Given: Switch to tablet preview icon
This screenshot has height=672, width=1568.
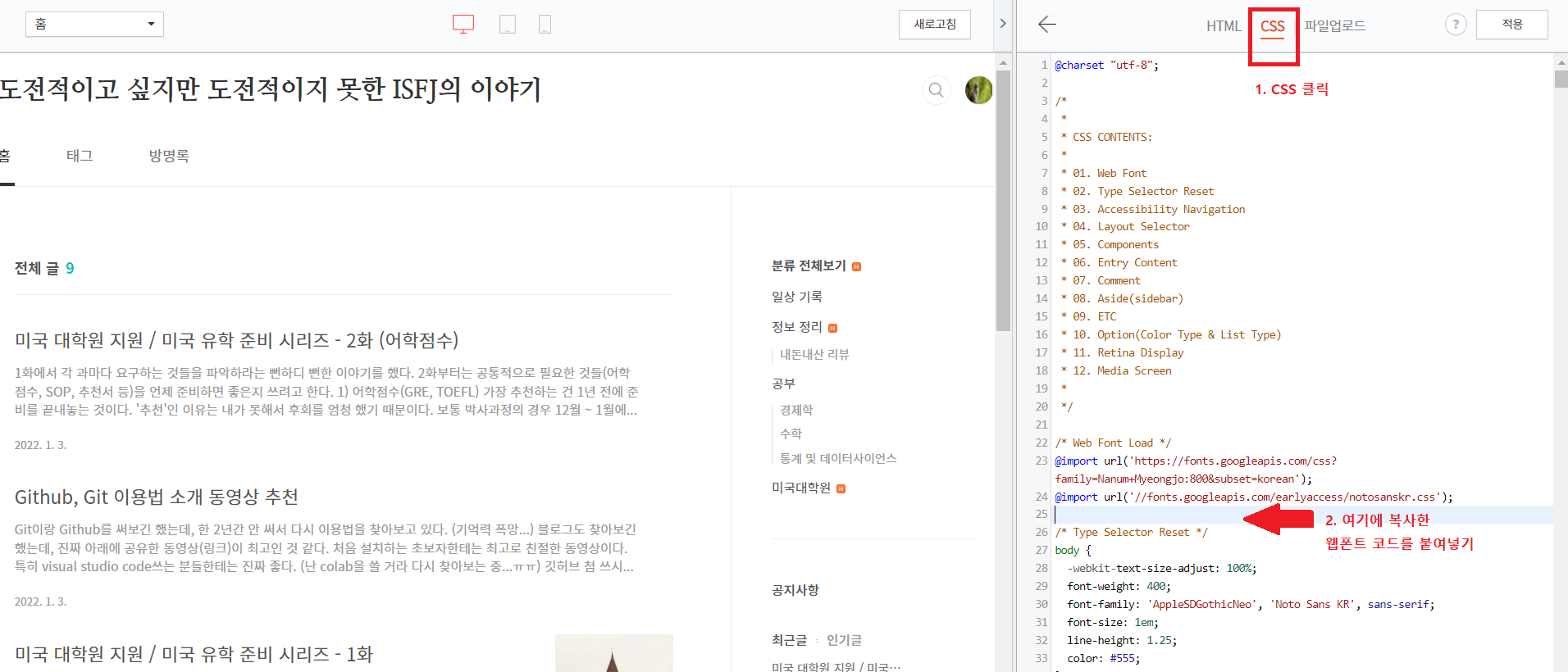Looking at the screenshot, I should click(508, 25).
